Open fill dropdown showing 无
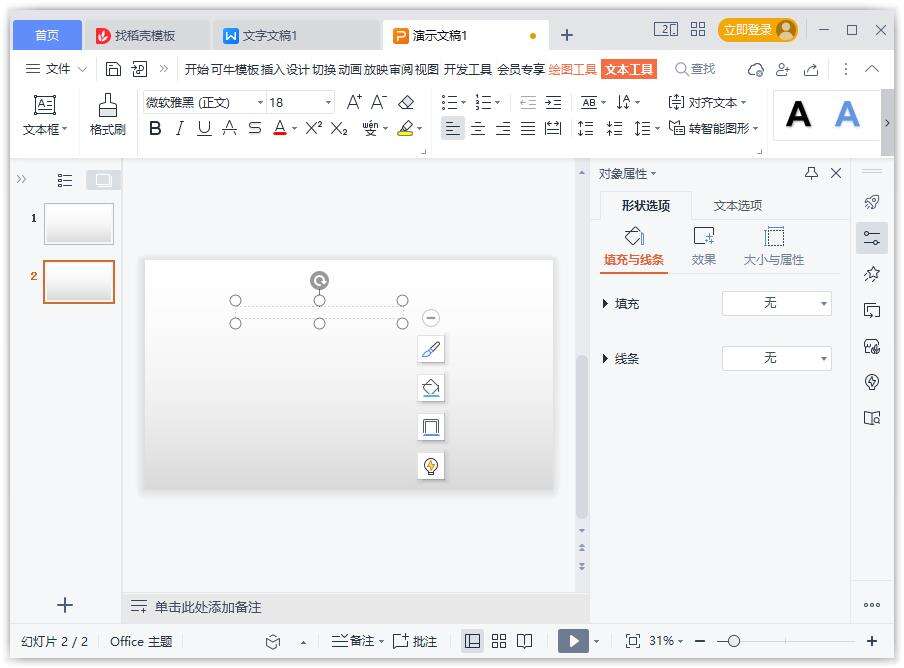 click(x=777, y=303)
